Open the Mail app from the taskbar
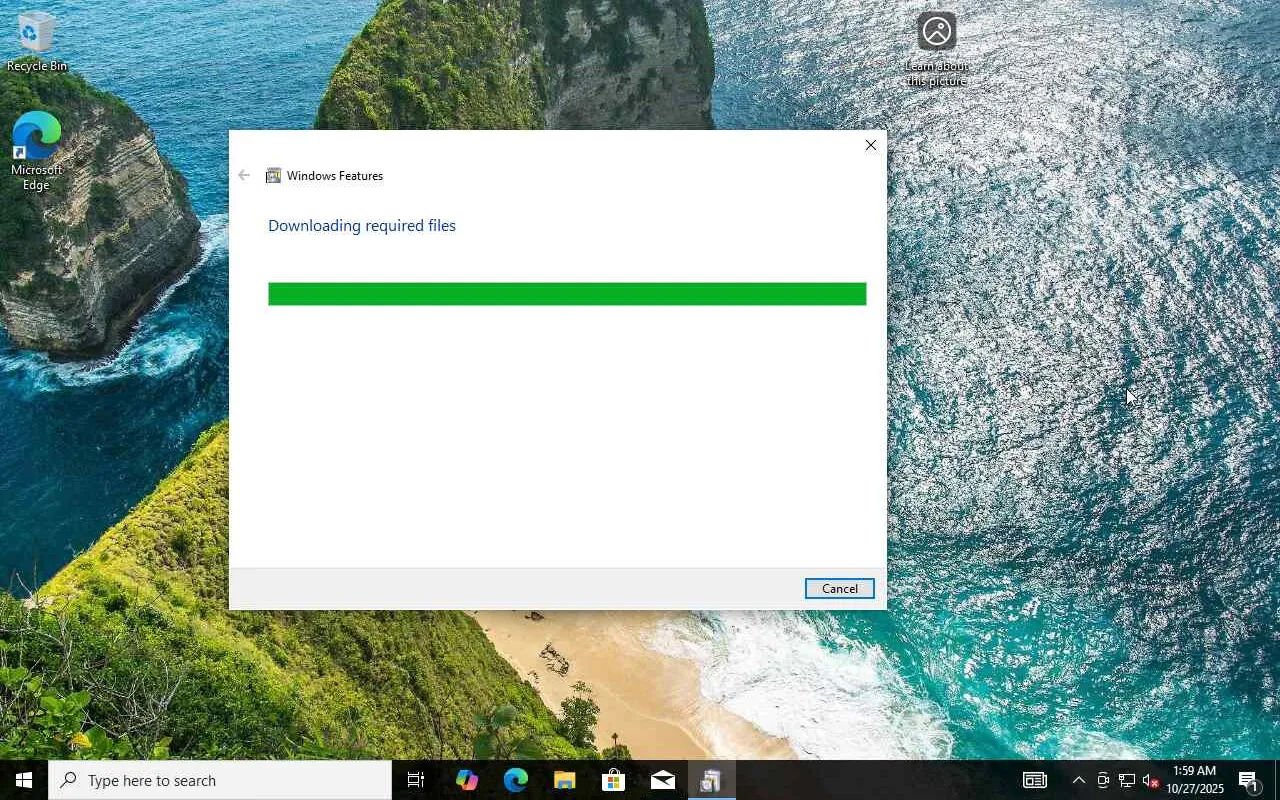Screen dimensions: 1280x800 point(662,780)
